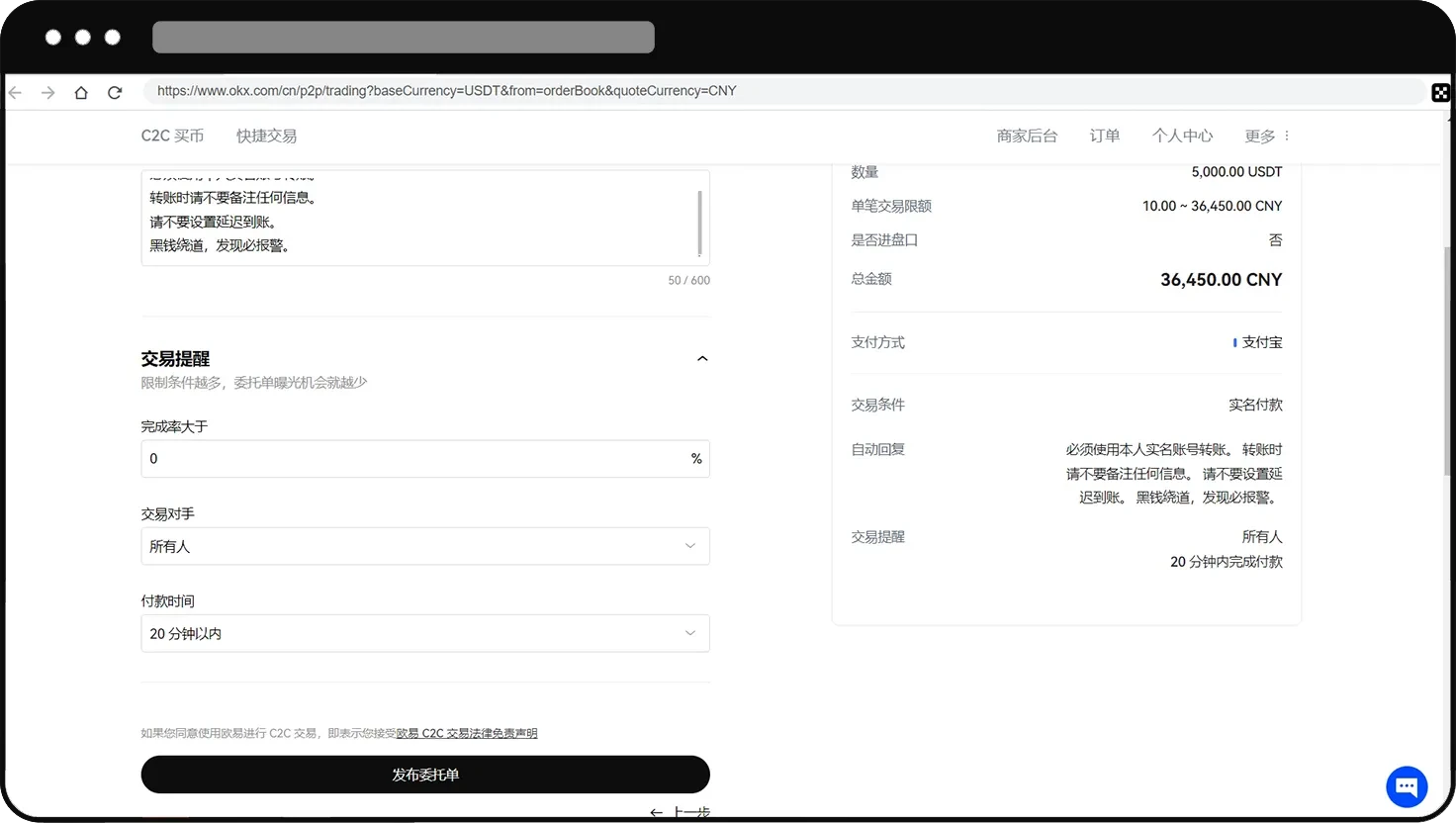
Task: Click the 支付宝 payment method
Action: pyautogui.click(x=1262, y=342)
